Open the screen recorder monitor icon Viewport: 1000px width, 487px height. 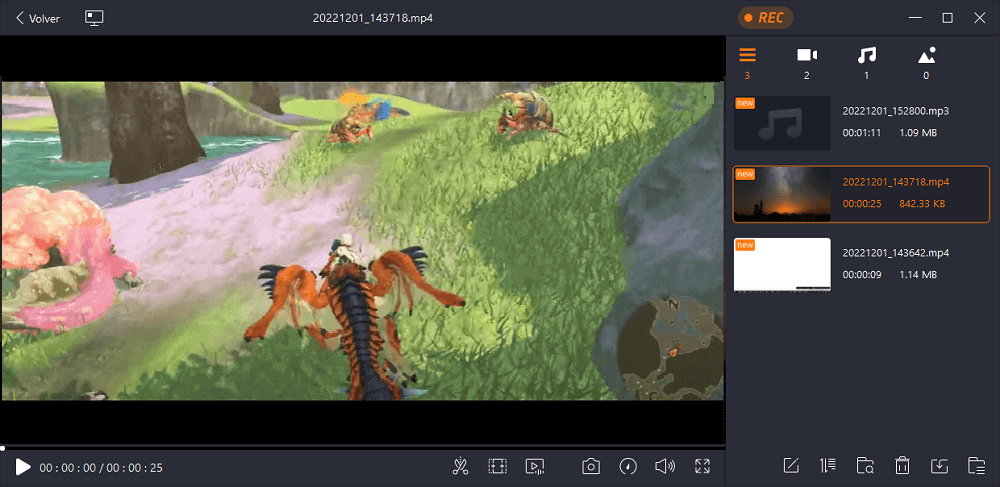[94, 18]
